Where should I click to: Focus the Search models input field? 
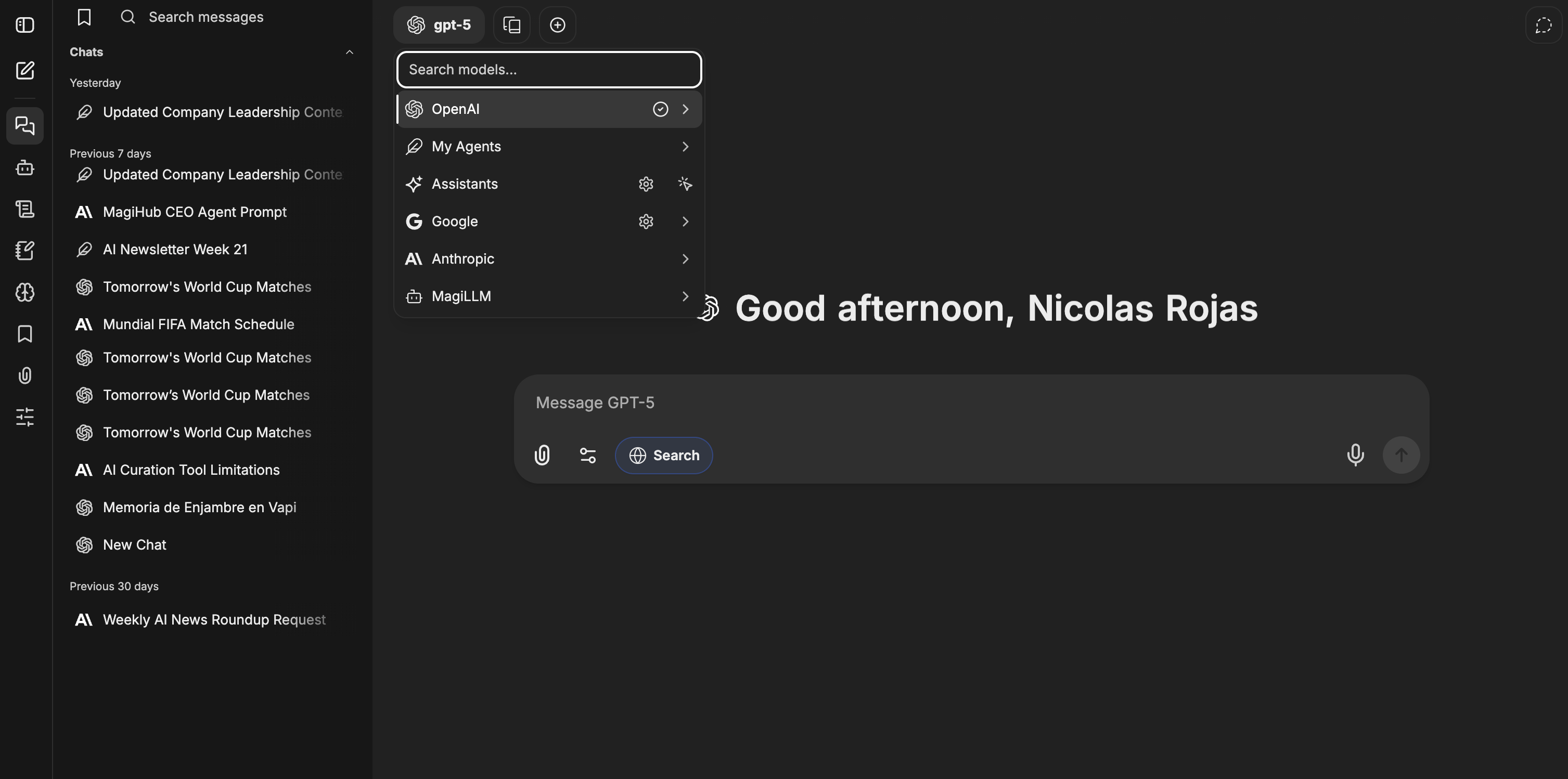point(549,69)
